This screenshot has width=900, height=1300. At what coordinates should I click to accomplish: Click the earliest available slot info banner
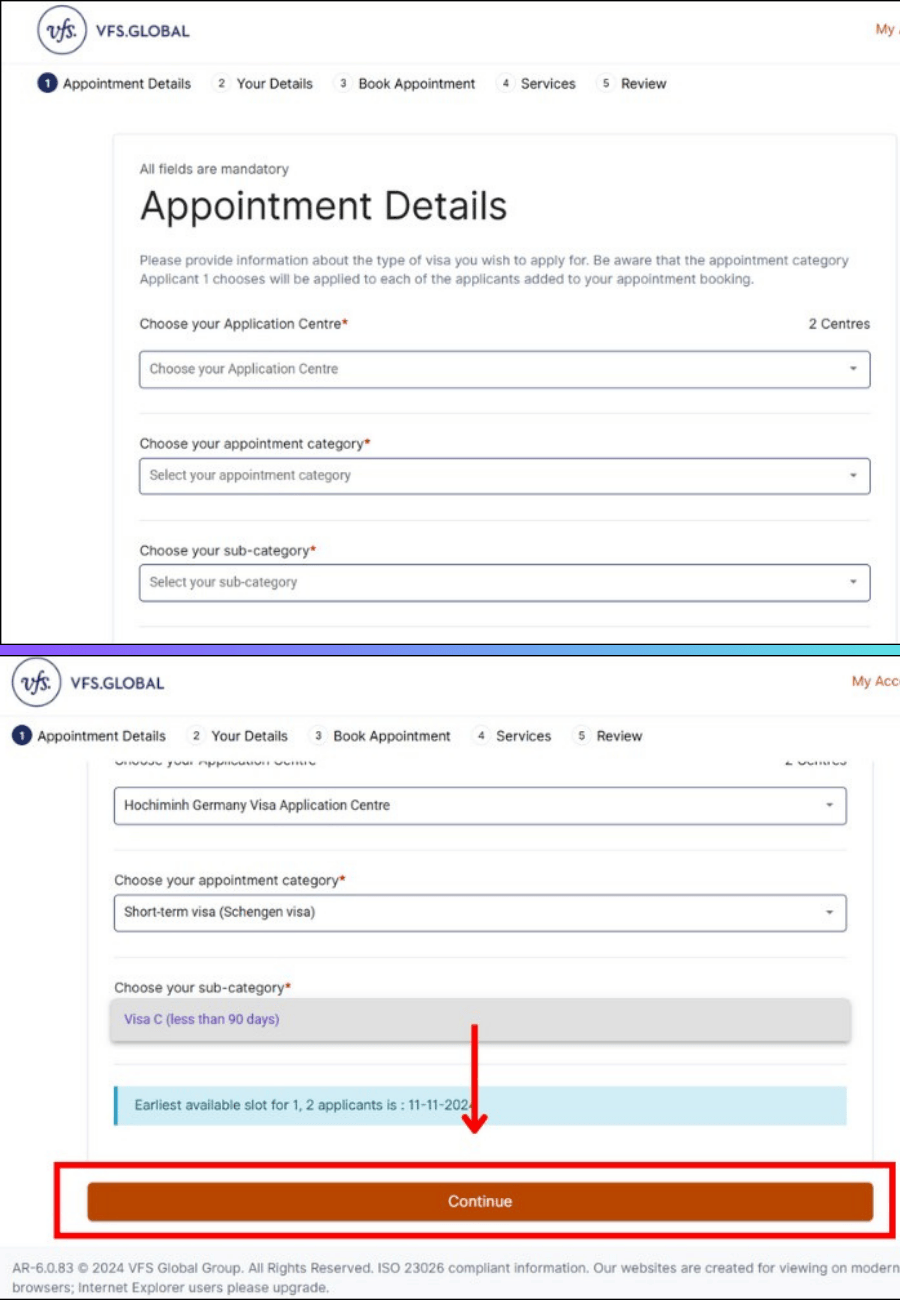[480, 1106]
